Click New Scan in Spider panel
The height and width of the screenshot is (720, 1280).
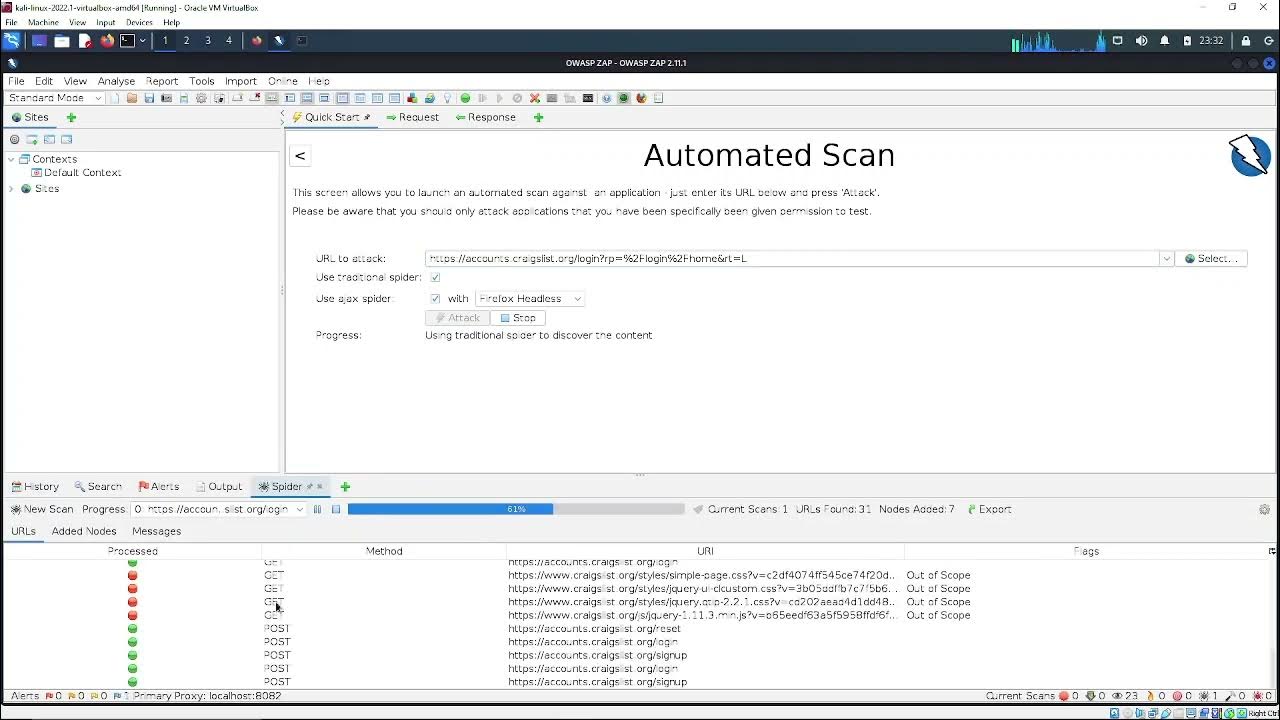(42, 509)
